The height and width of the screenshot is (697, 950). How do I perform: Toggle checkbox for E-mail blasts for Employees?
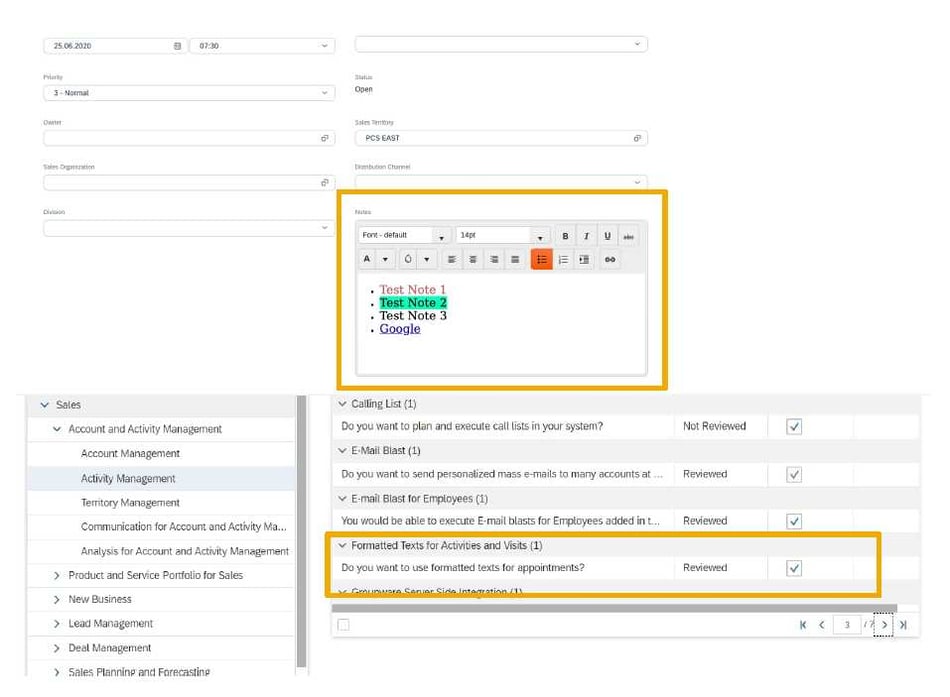(x=794, y=521)
